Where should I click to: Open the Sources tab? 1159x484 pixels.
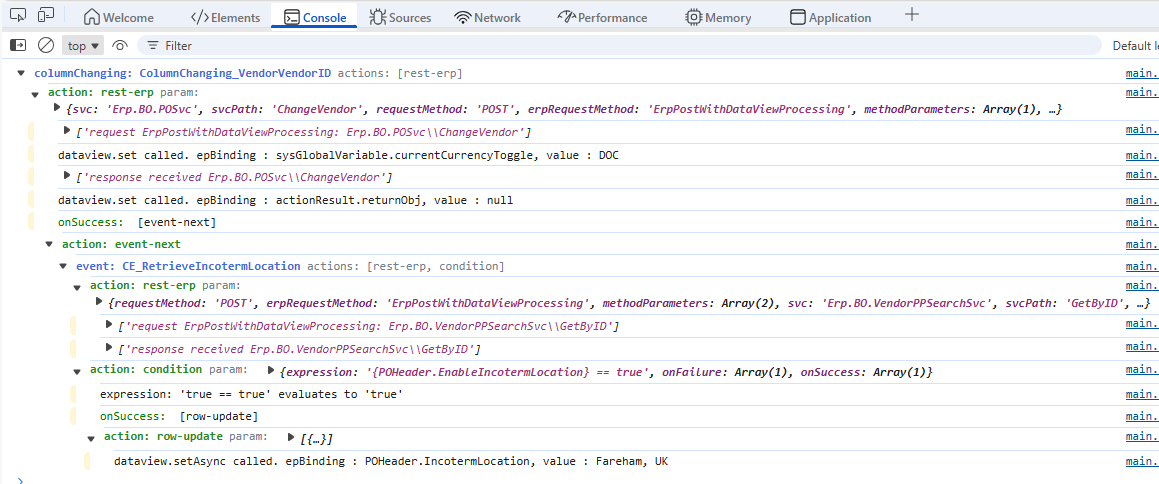click(x=400, y=17)
